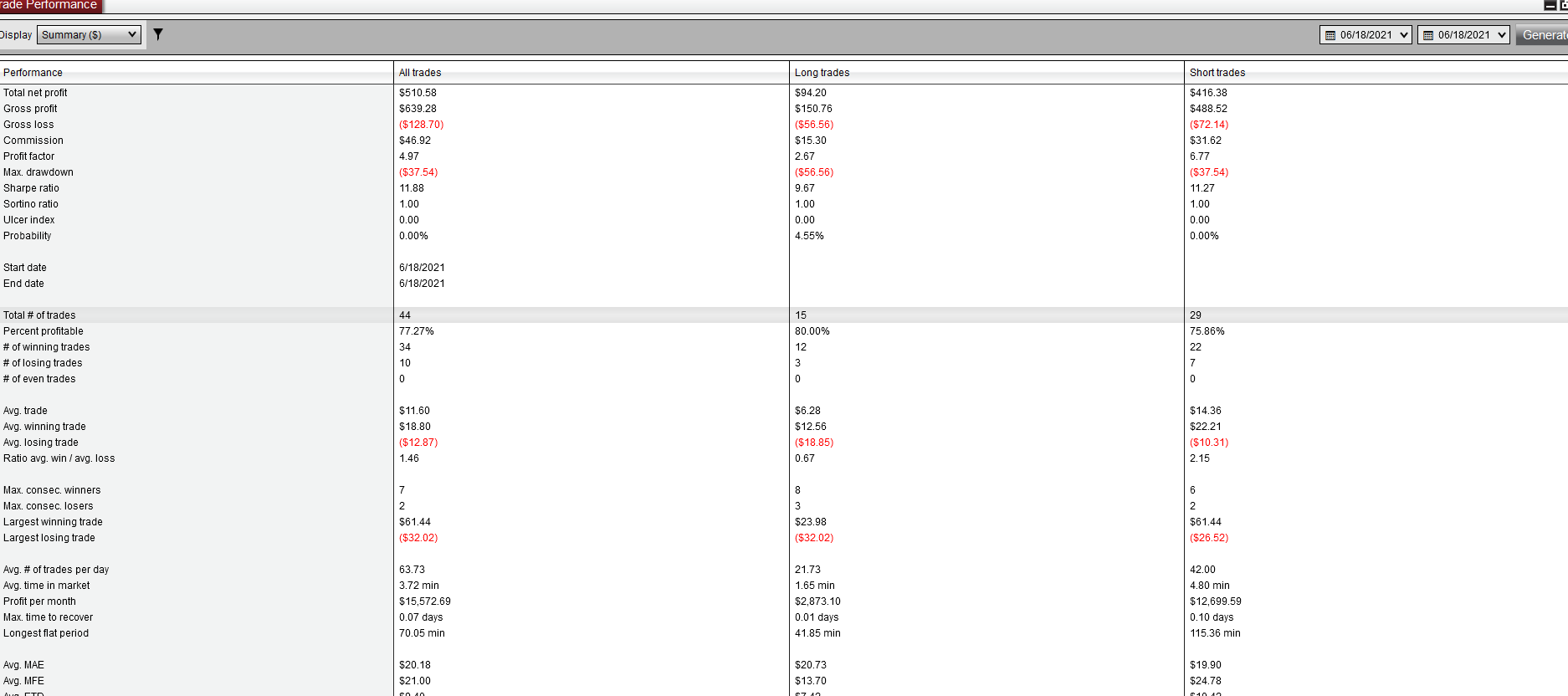
Task: Select the Max. time to recover row
Action: (x=784, y=617)
